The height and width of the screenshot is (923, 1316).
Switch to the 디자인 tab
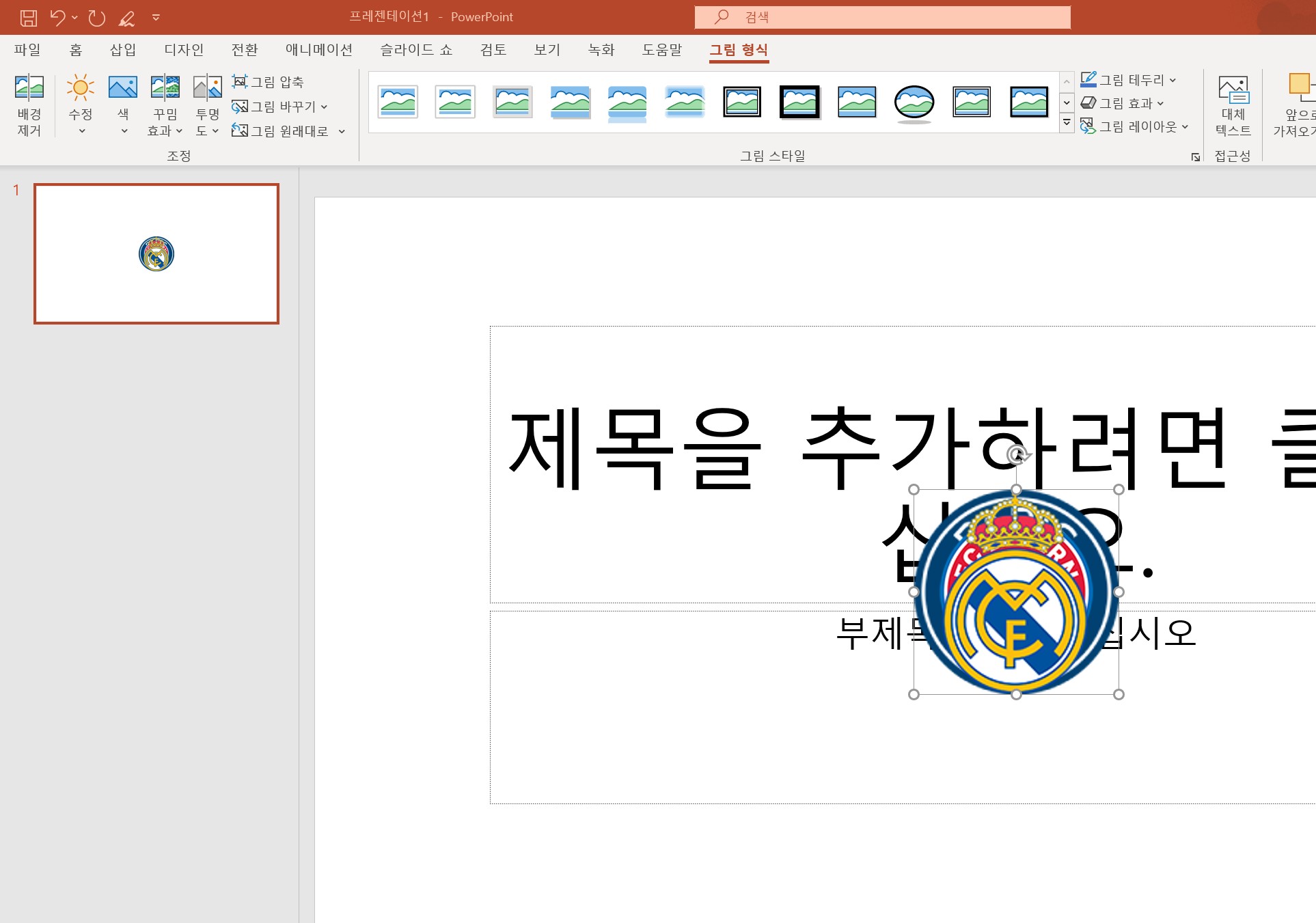click(x=184, y=50)
